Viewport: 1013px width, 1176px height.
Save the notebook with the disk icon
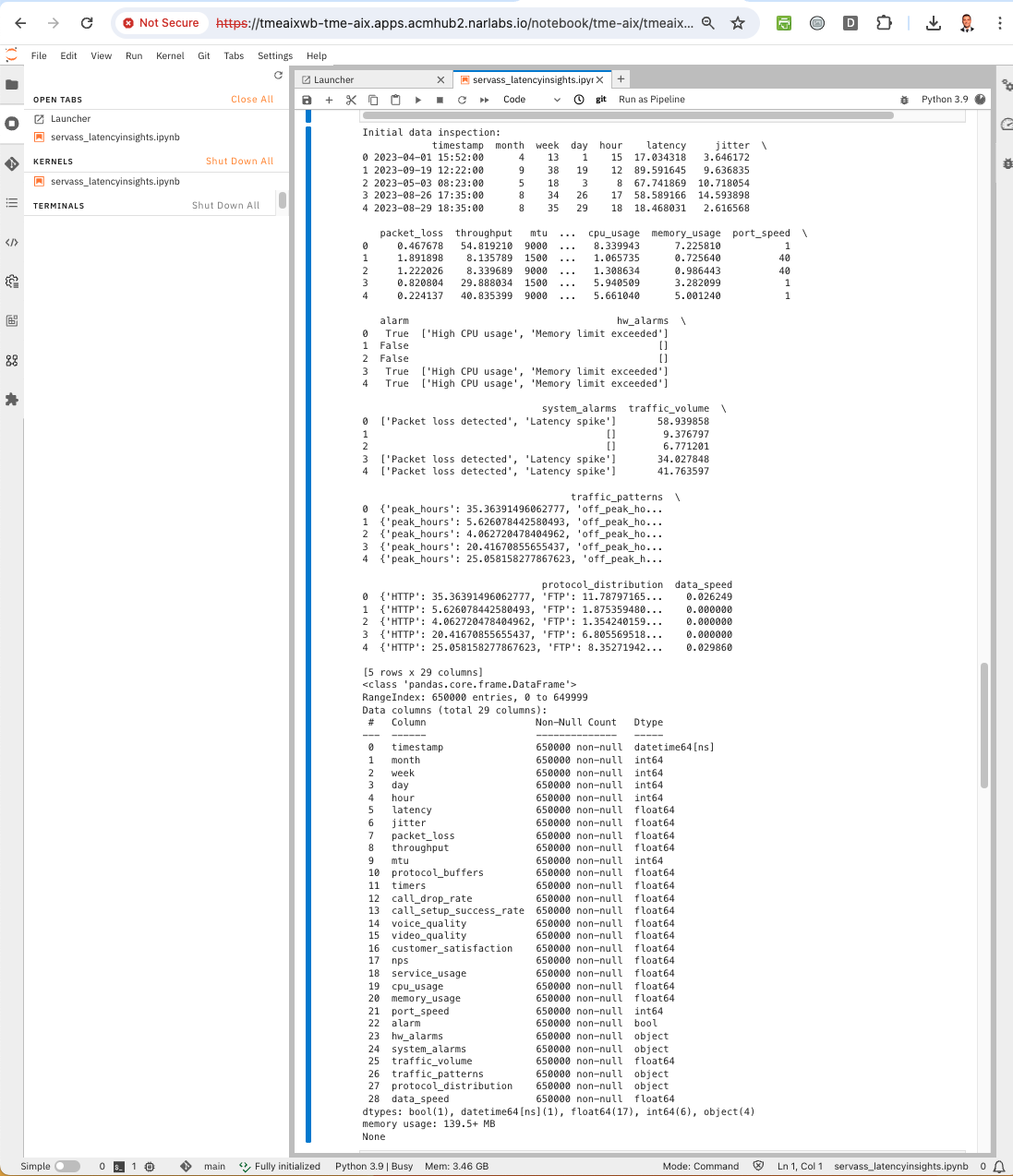[308, 100]
